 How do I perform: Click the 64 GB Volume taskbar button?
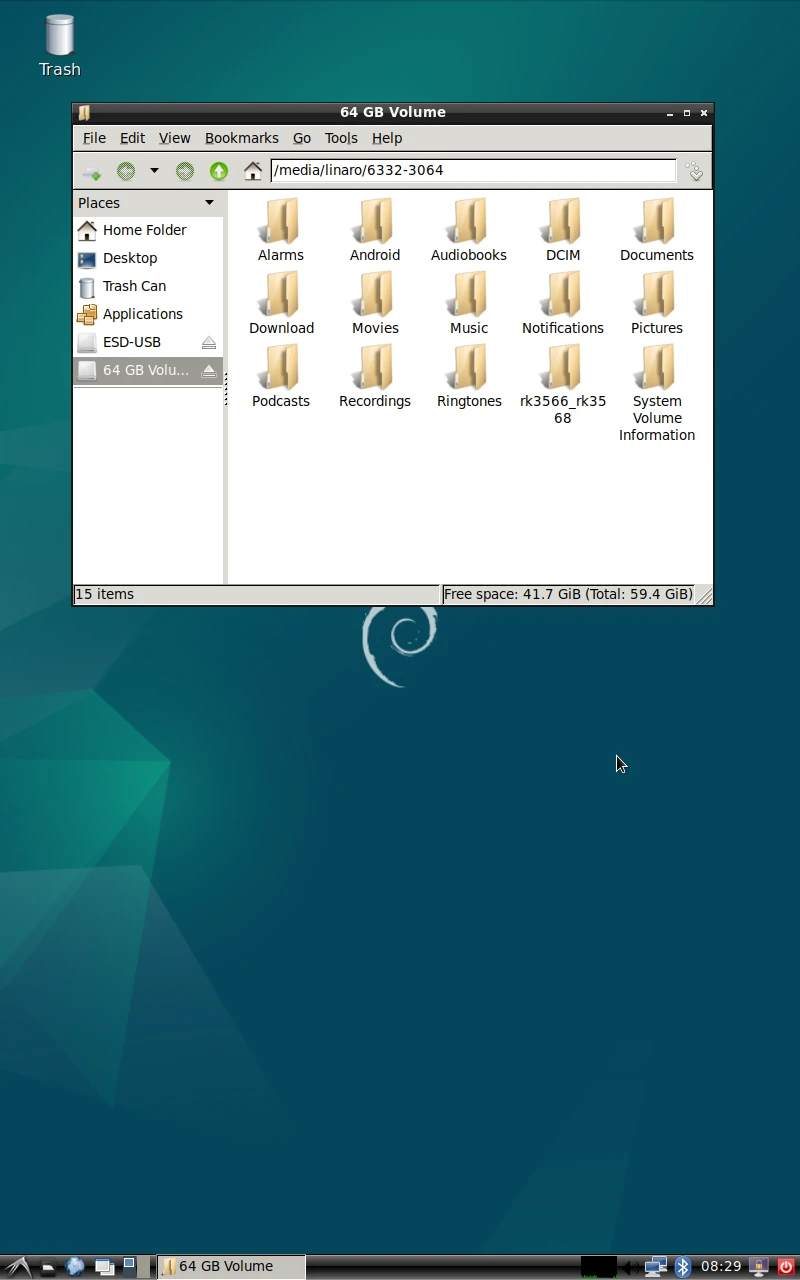[x=231, y=1267]
